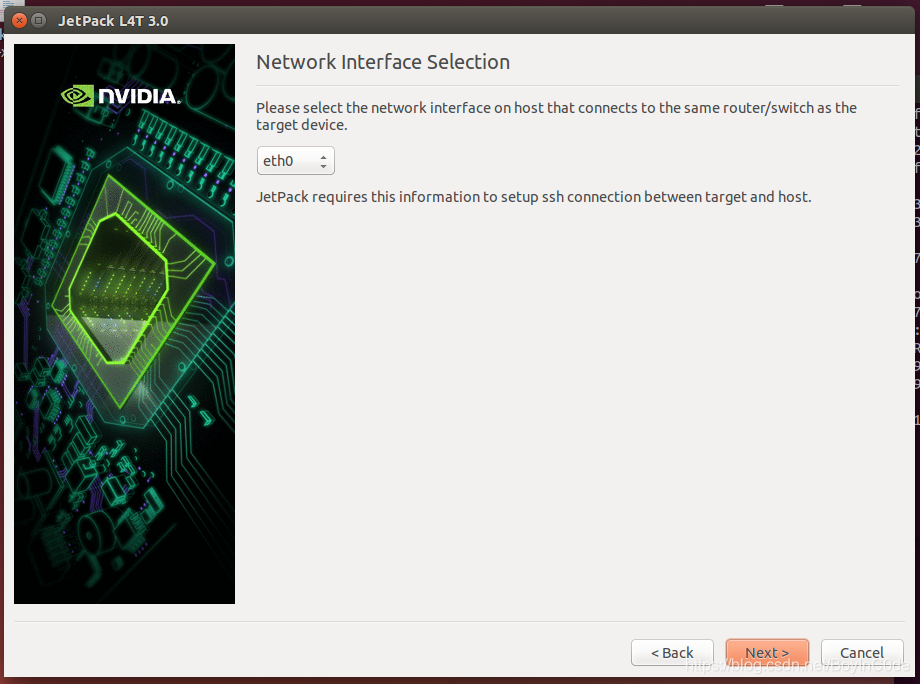Click the instruction text about router/switch

[556, 116]
